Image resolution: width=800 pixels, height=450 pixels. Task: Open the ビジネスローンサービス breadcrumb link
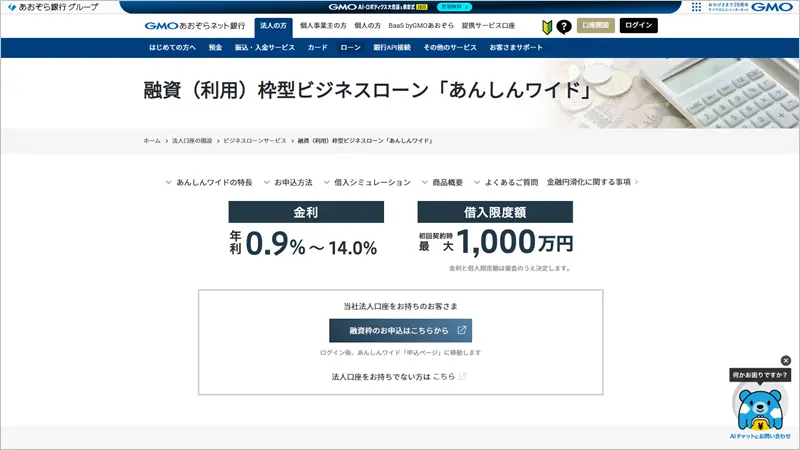click(254, 141)
